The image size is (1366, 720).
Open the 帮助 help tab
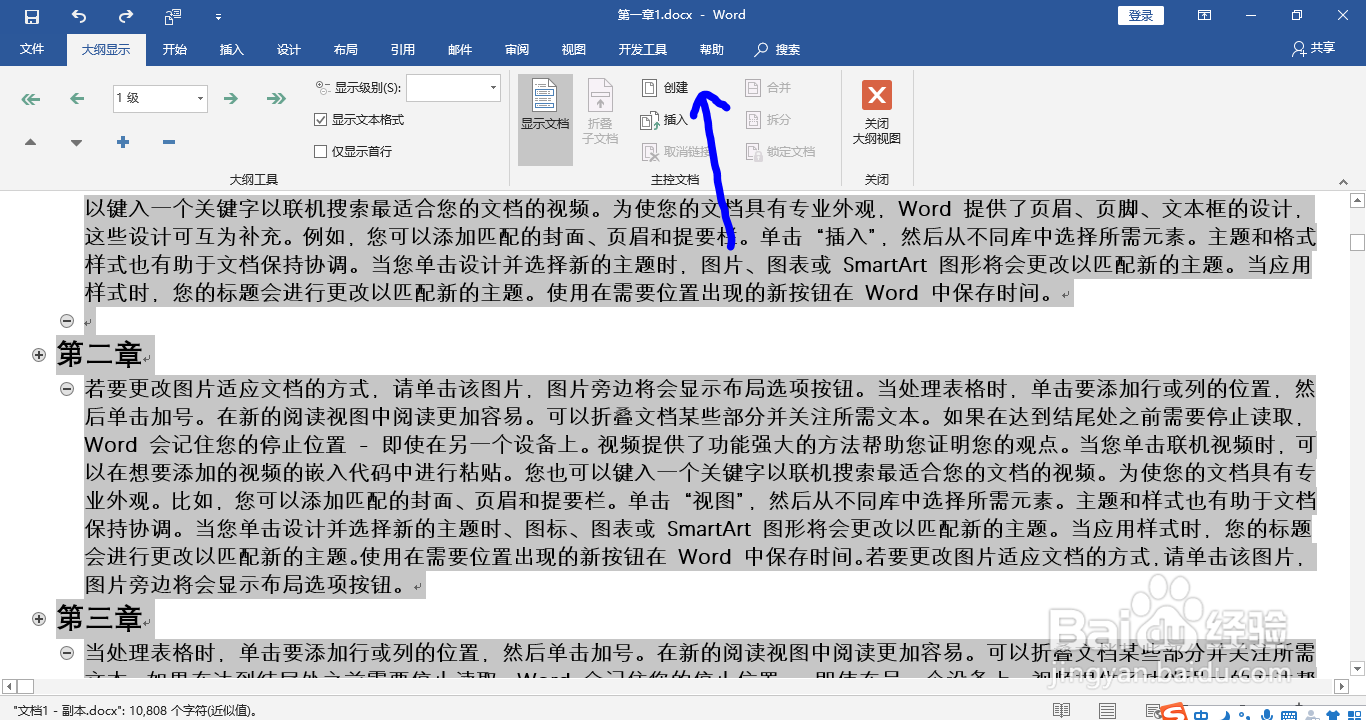pyautogui.click(x=712, y=49)
